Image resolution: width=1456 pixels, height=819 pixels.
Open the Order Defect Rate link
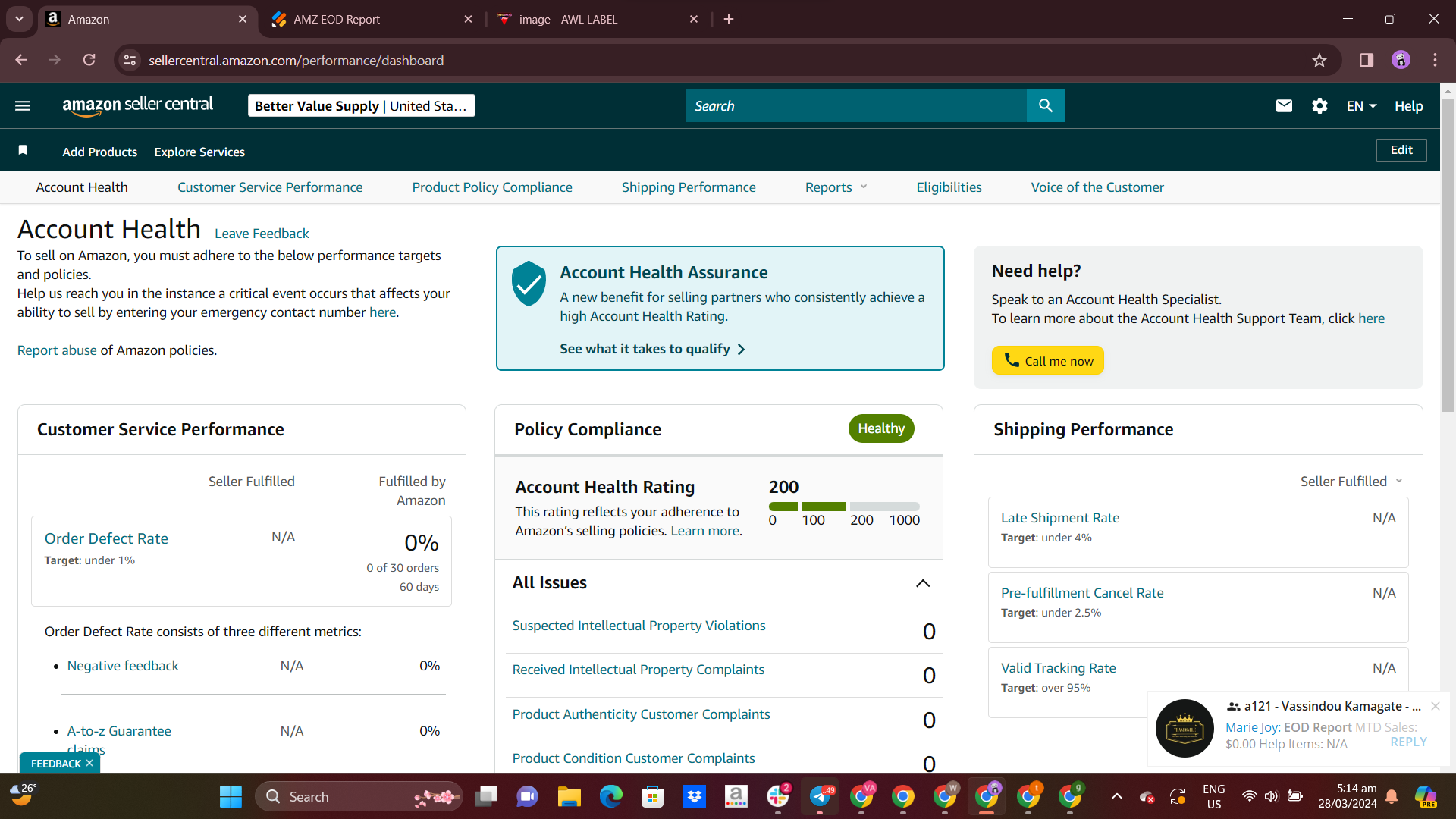point(106,538)
